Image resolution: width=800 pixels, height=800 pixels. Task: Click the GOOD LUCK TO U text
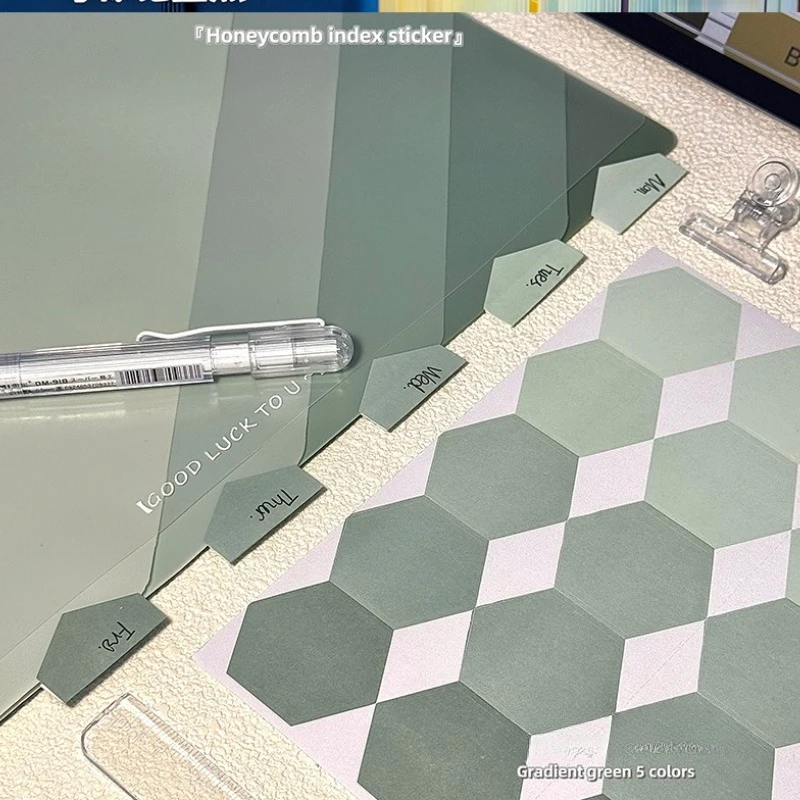(x=224, y=443)
